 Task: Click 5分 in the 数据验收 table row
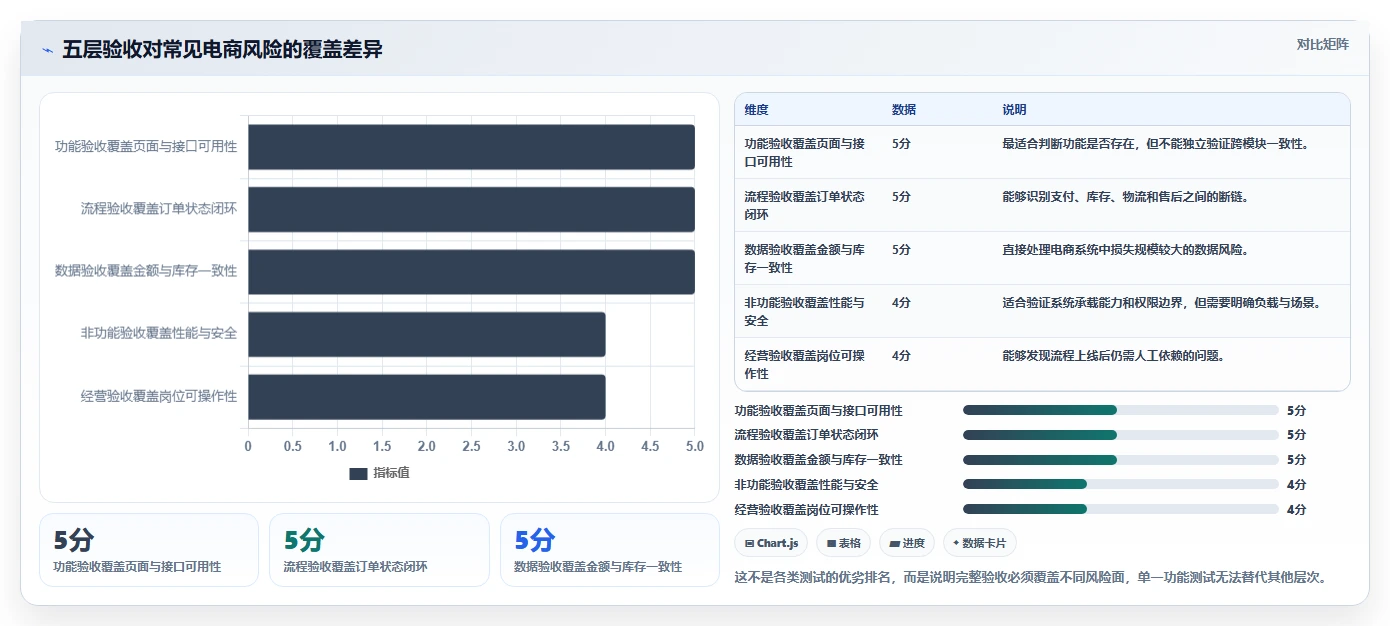[x=901, y=249]
